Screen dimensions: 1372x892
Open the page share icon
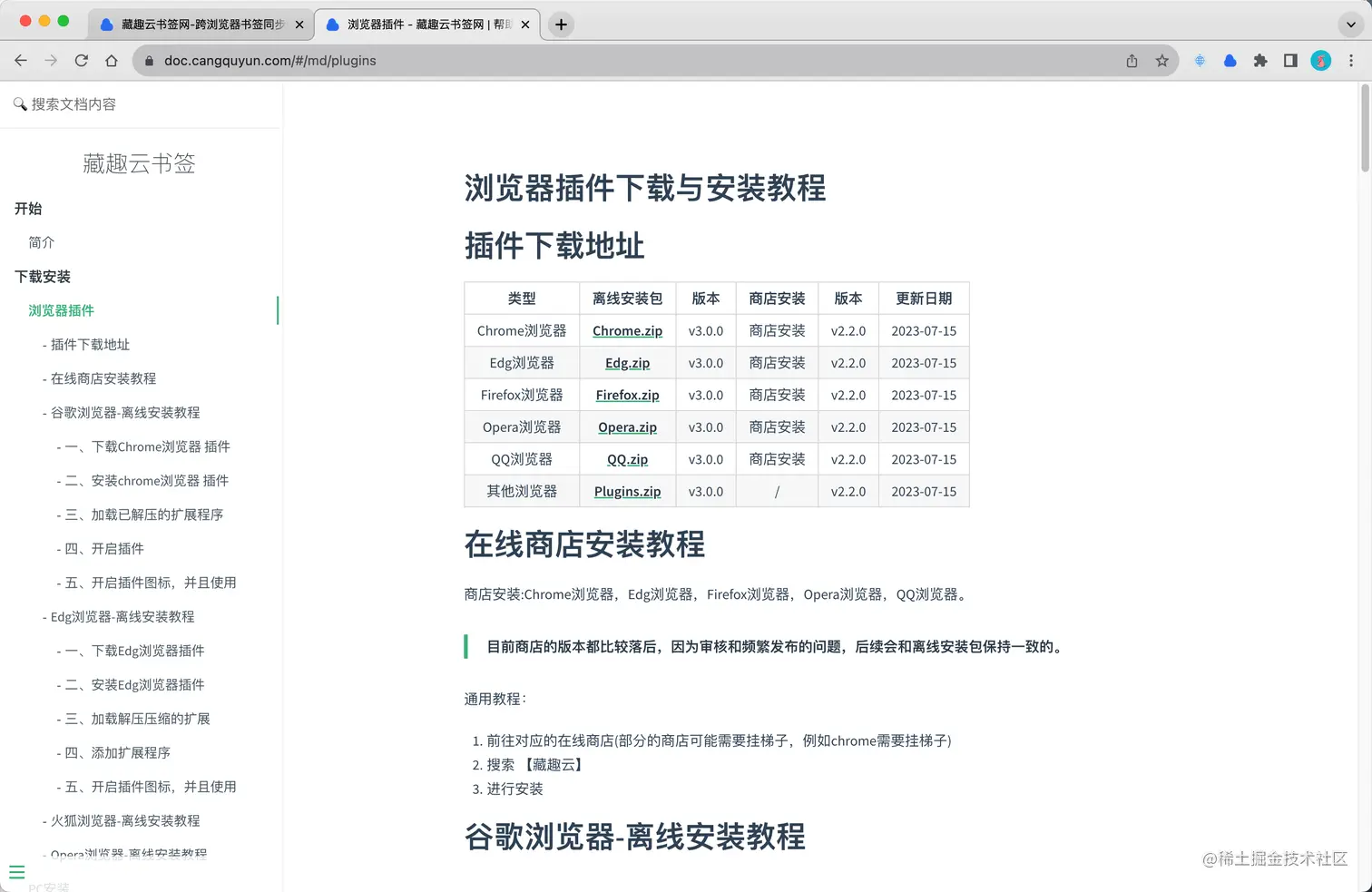(x=1131, y=61)
